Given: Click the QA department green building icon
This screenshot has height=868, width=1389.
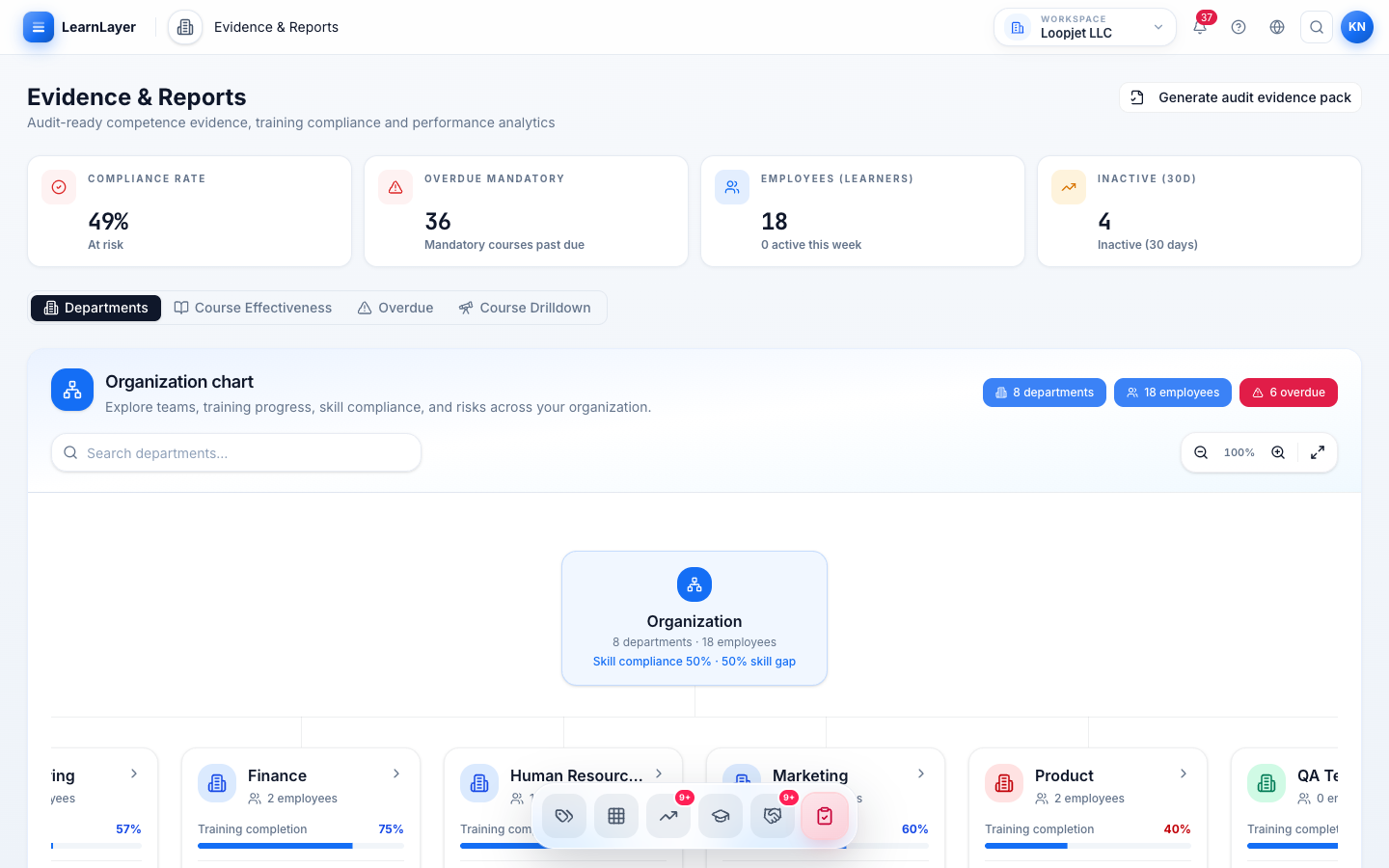Looking at the screenshot, I should click(x=1266, y=783).
